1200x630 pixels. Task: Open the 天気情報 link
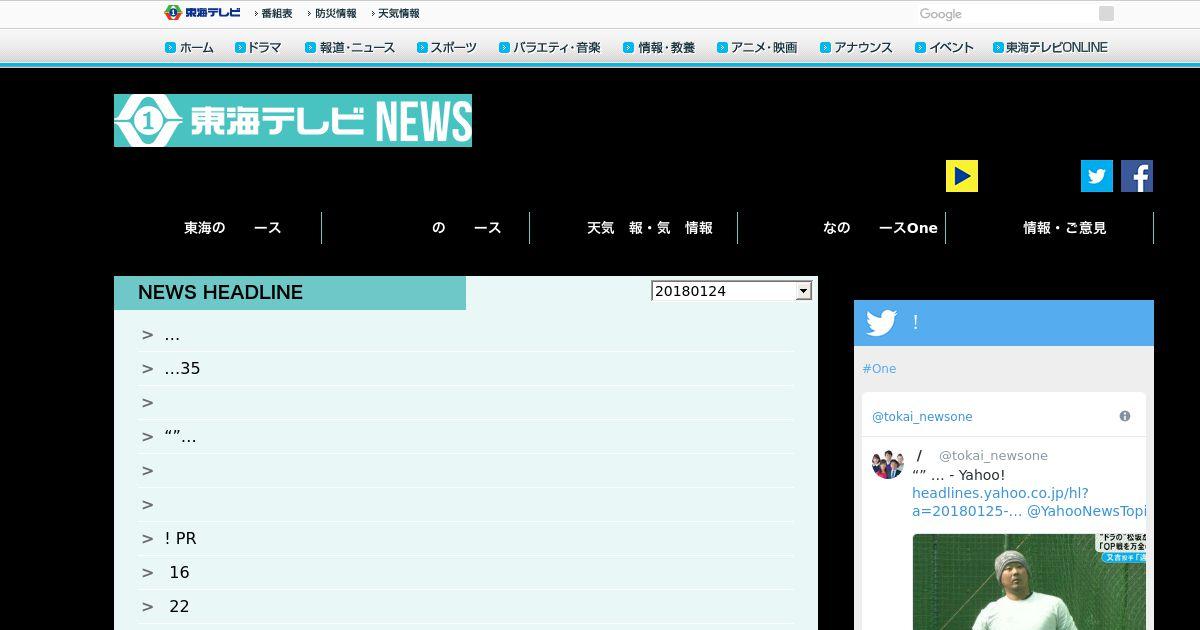tap(398, 14)
